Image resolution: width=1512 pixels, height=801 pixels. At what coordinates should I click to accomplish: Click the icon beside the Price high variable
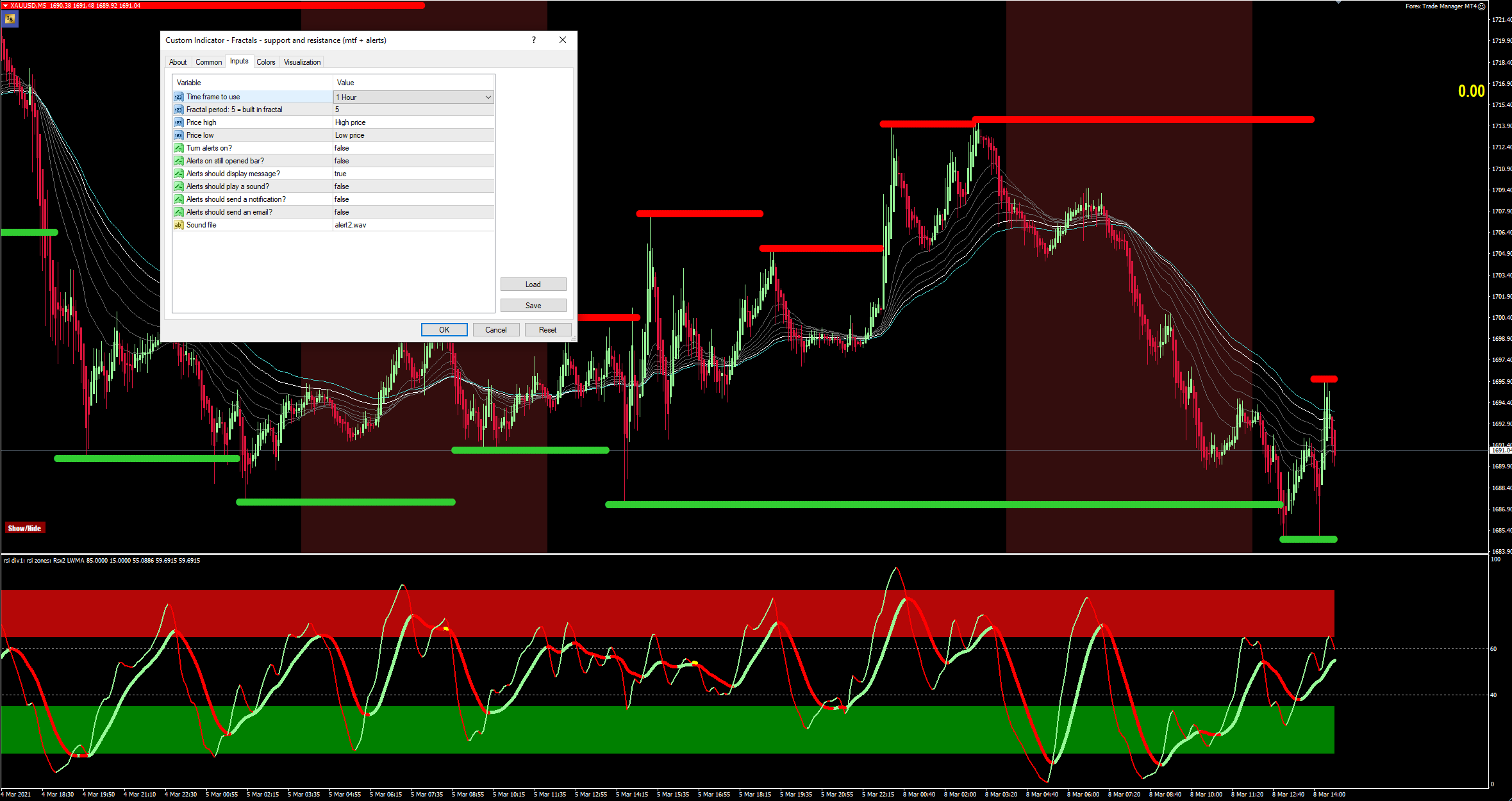tap(179, 122)
